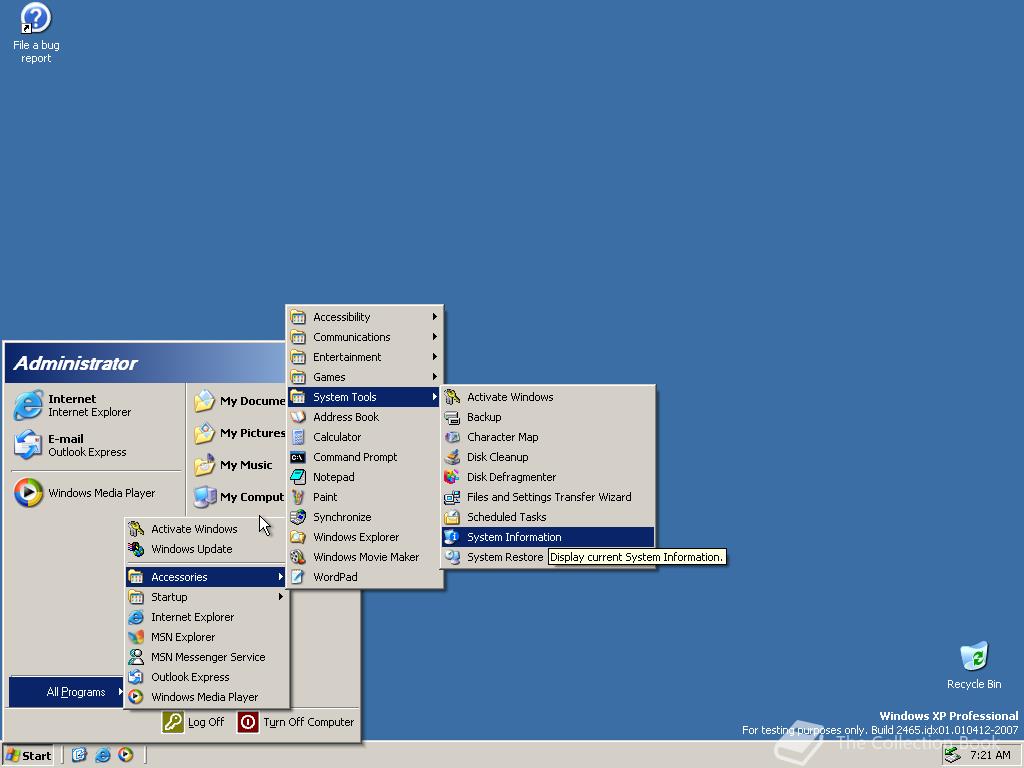Expand the Entertainment submenu
The width and height of the screenshot is (1024, 768).
364,357
